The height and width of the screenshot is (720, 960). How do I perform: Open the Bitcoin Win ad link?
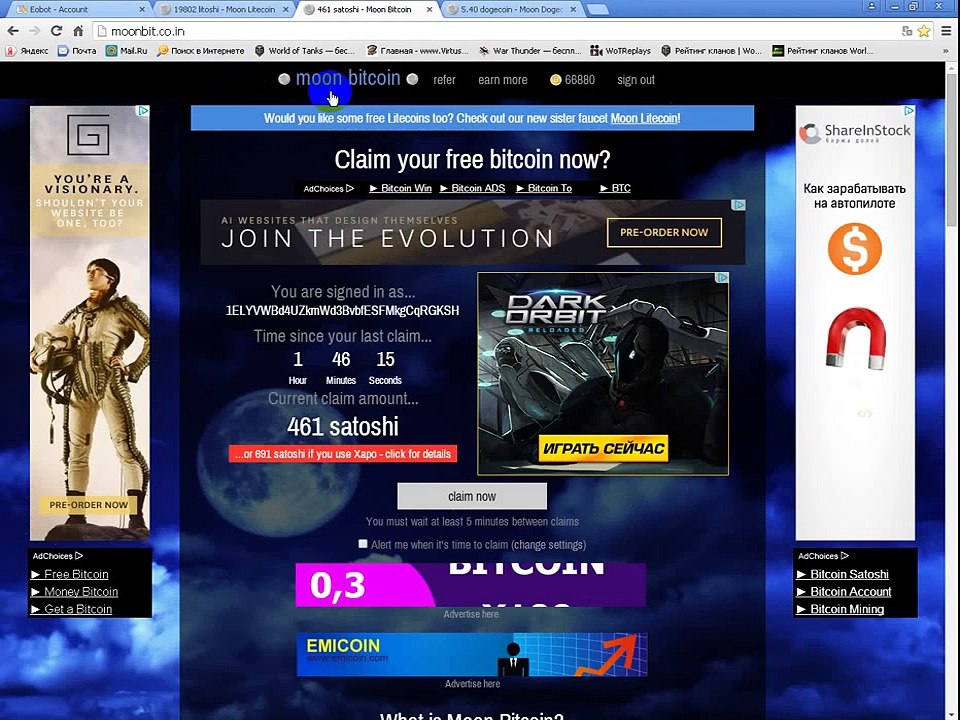pyautogui.click(x=400, y=188)
